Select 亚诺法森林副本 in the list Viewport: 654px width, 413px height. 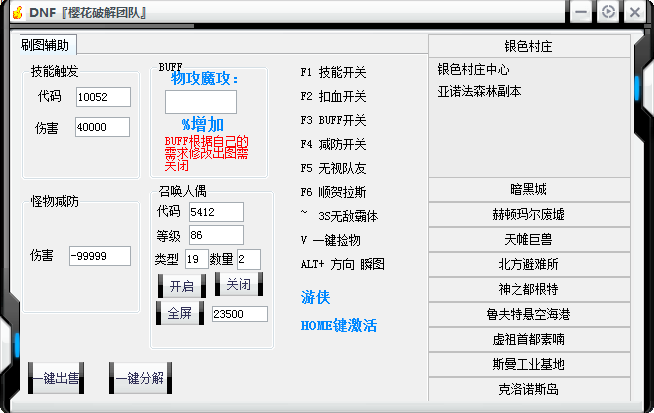pos(479,91)
